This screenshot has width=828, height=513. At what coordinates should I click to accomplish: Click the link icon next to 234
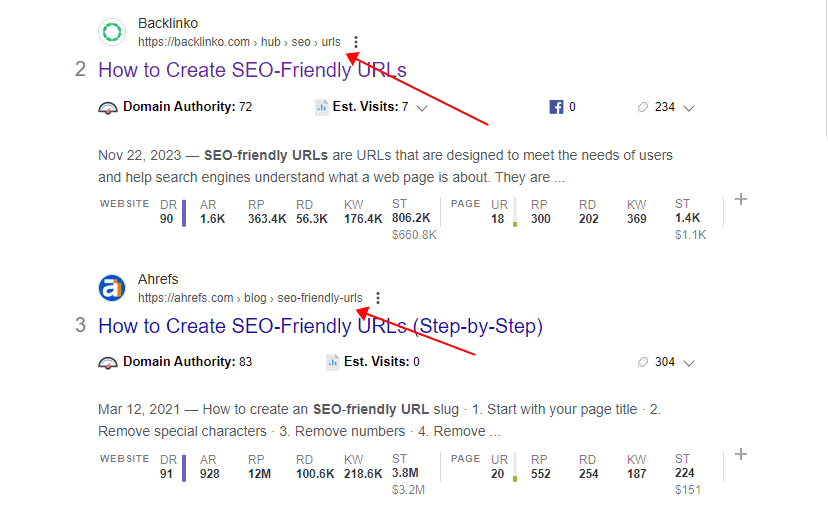(643, 107)
